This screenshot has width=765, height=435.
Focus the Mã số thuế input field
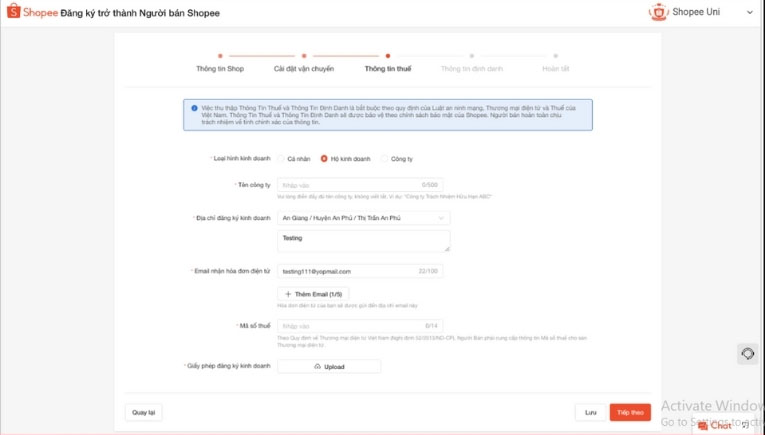[x=360, y=326]
